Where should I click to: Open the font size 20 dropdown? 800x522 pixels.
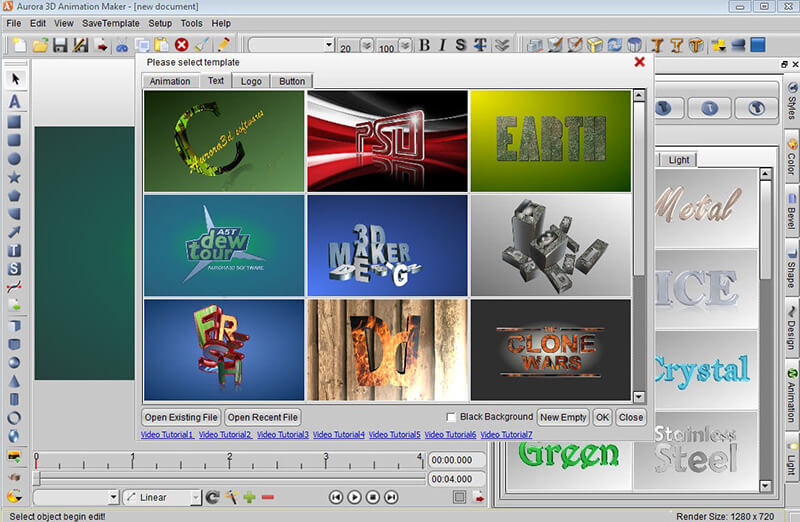point(367,45)
